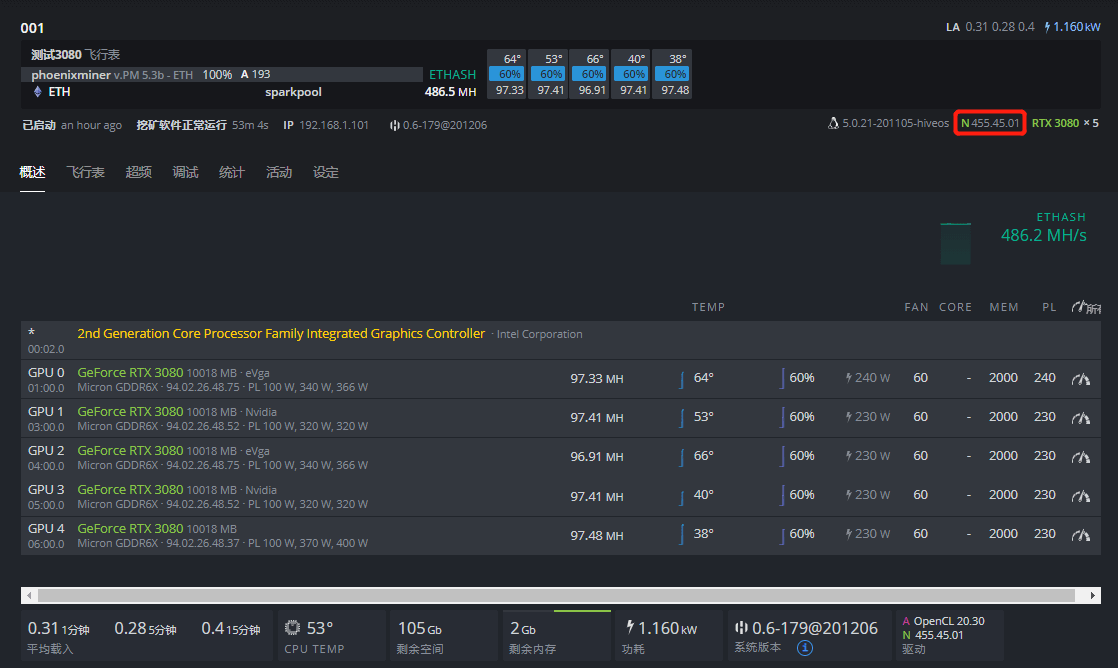Click the overclock-all icon in the table header

click(1085, 307)
